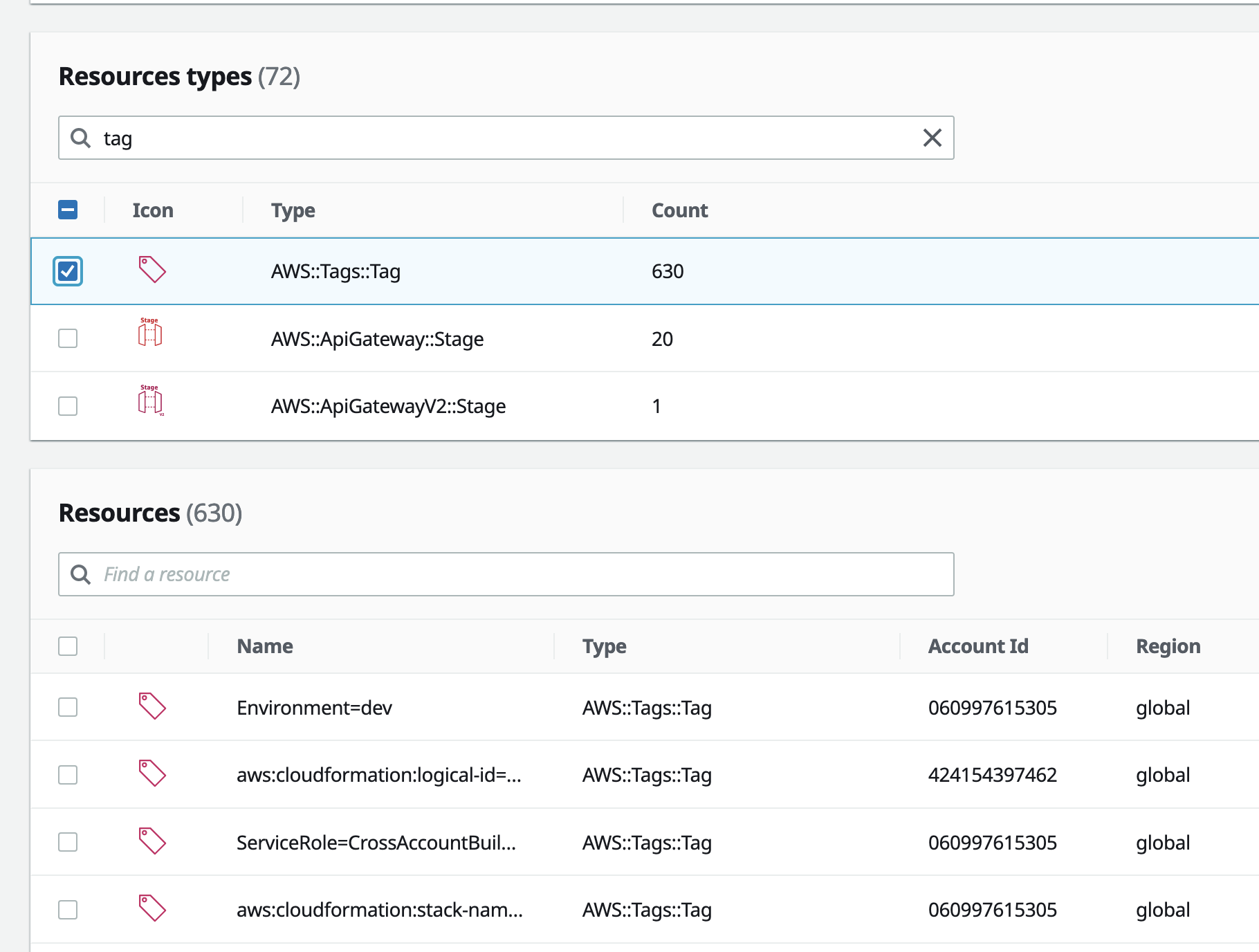
Task: Click the Region column header
Action: pyautogui.click(x=1168, y=646)
